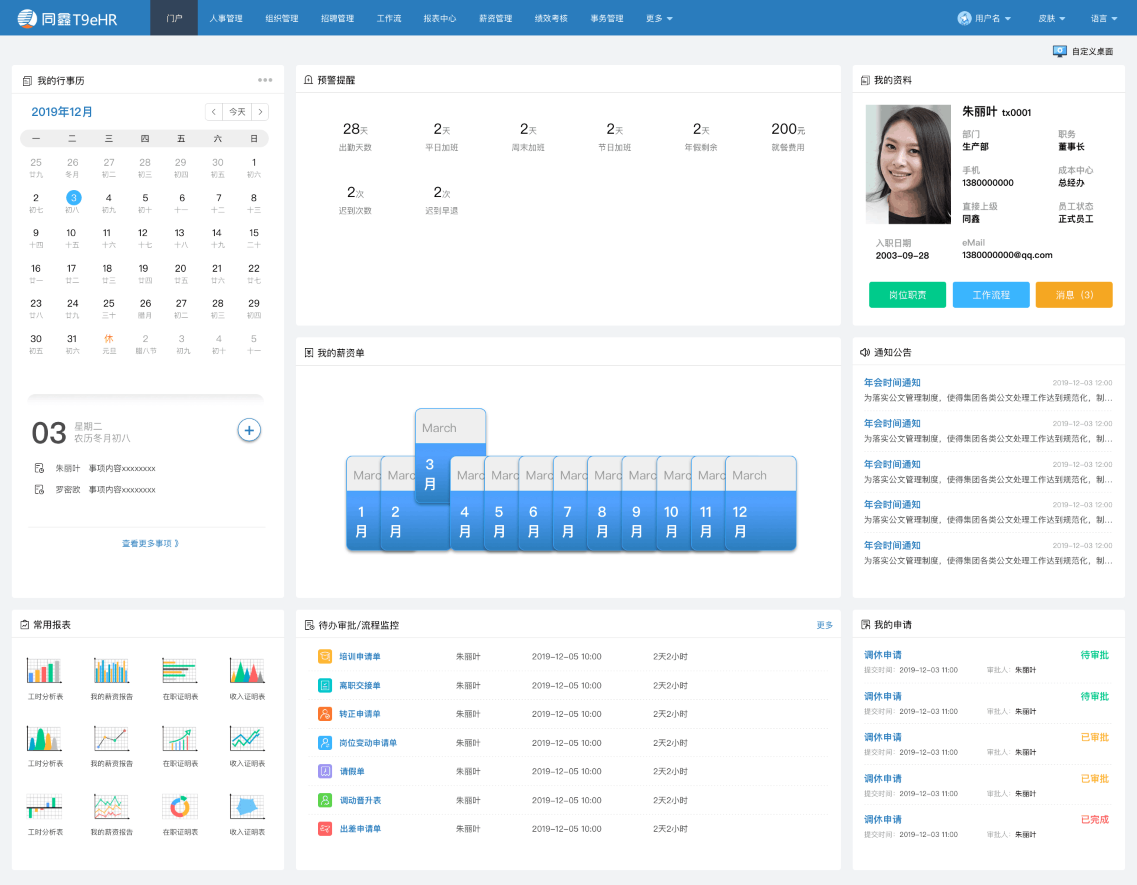This screenshot has width=1137, height=885.
Task: Click the three-dots menu in 我的行事历
Action: pyautogui.click(x=265, y=80)
